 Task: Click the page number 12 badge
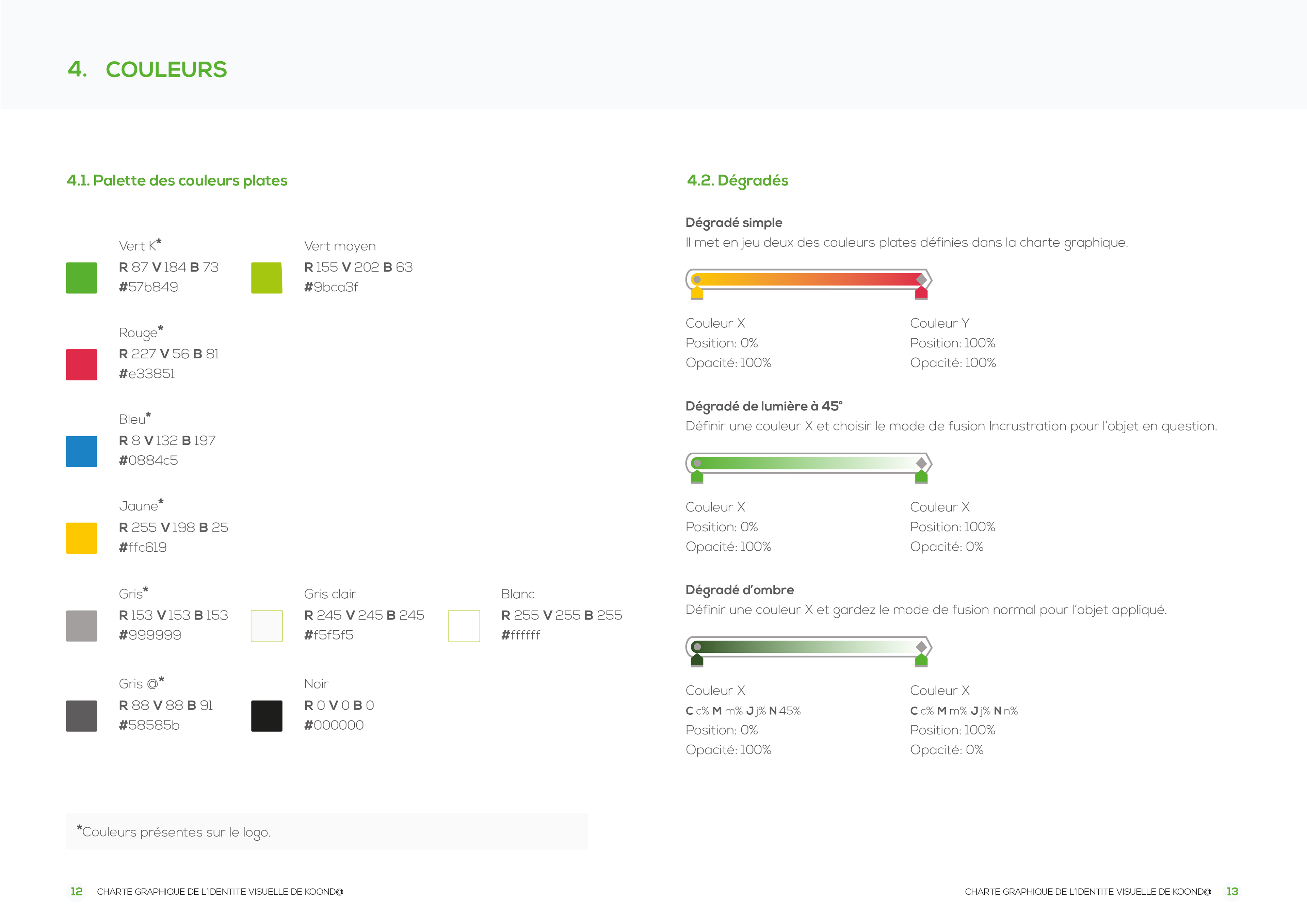pos(76,892)
